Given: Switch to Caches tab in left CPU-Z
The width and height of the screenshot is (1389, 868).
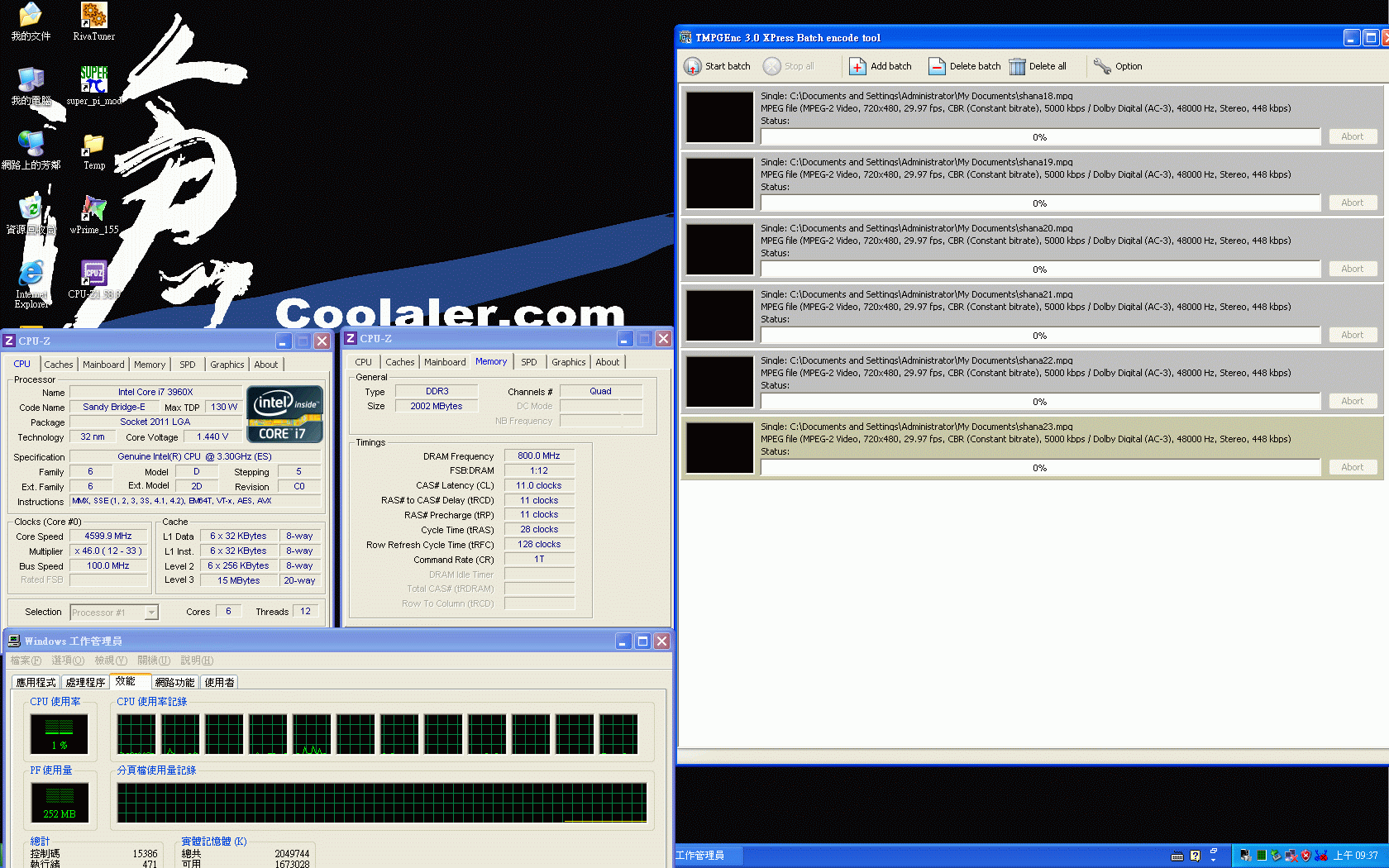Looking at the screenshot, I should coord(59,365).
